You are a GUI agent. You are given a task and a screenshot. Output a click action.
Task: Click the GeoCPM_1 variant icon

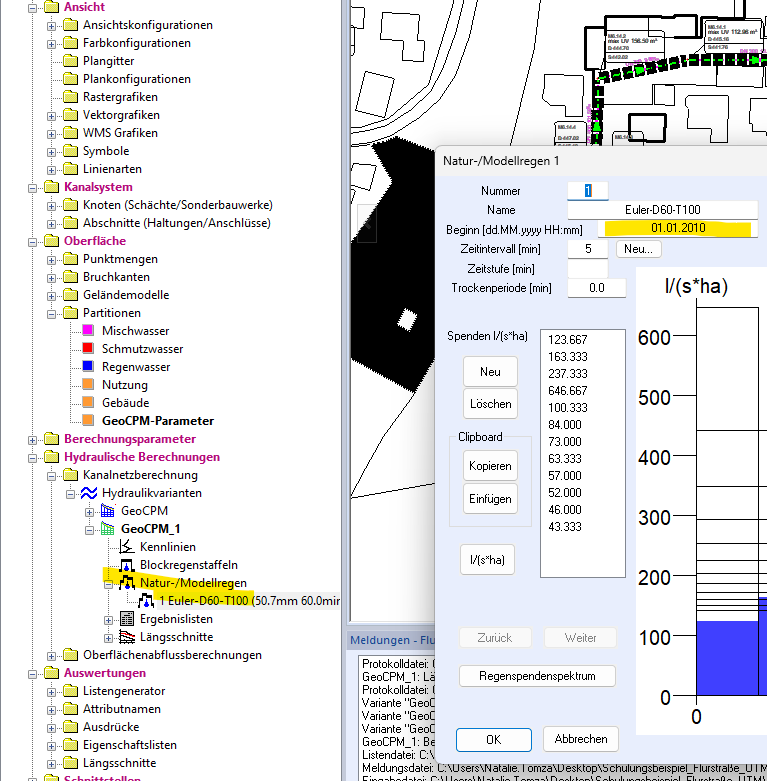coord(108,529)
